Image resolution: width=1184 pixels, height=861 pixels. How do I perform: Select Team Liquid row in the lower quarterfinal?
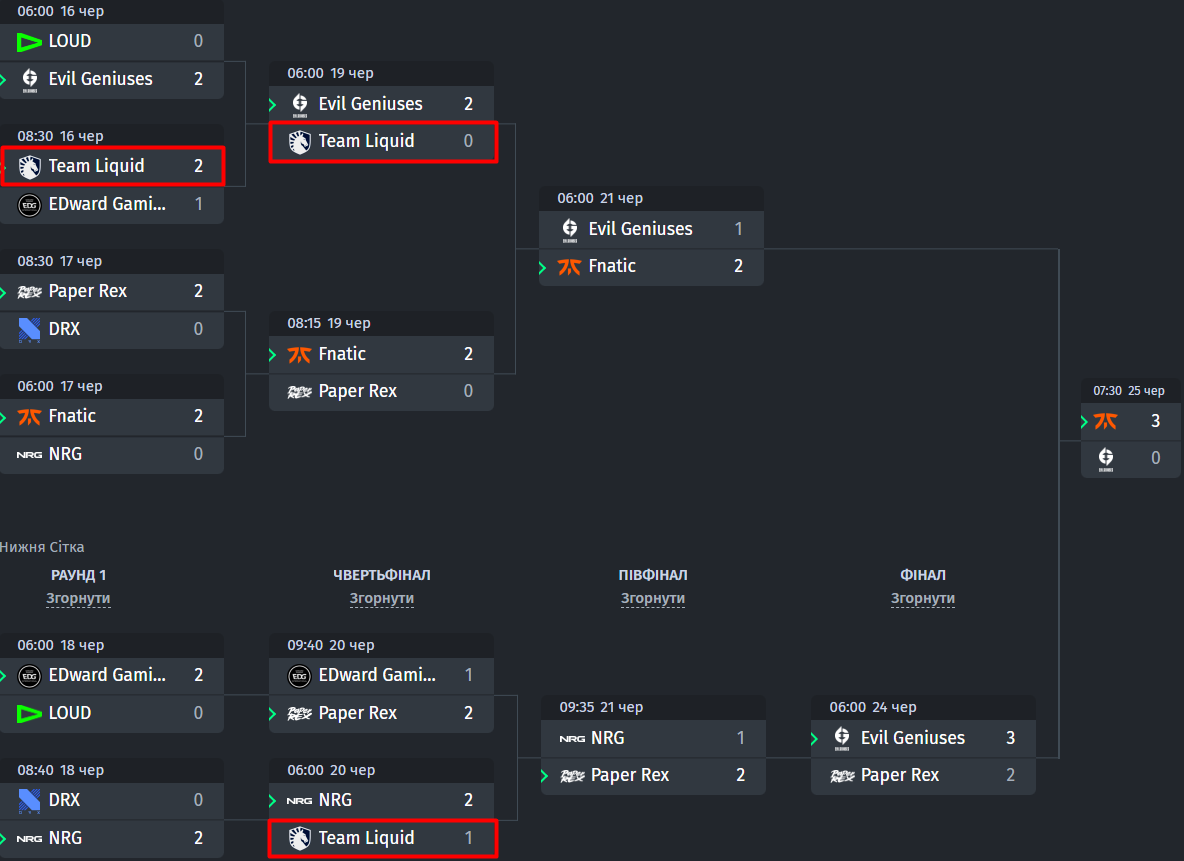[383, 838]
